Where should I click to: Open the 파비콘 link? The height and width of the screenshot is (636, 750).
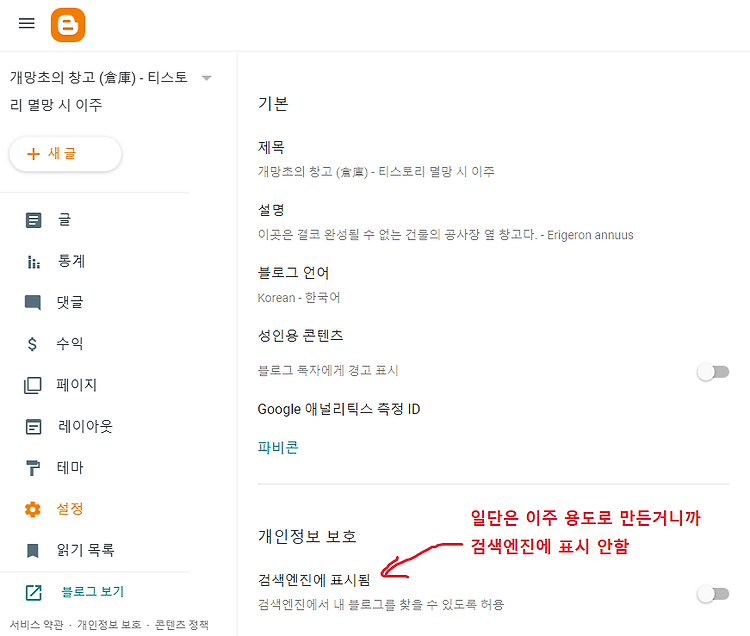(x=278, y=447)
